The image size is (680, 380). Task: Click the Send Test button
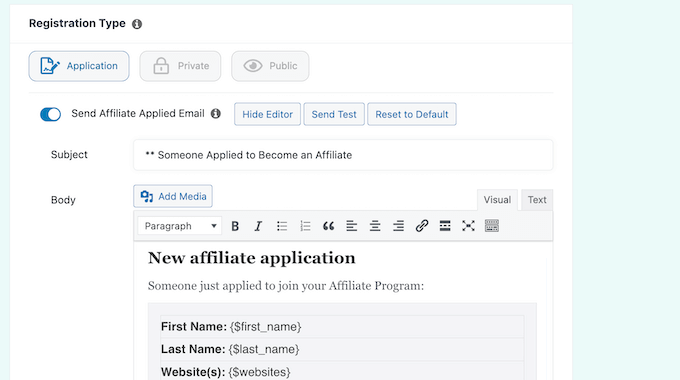(334, 114)
